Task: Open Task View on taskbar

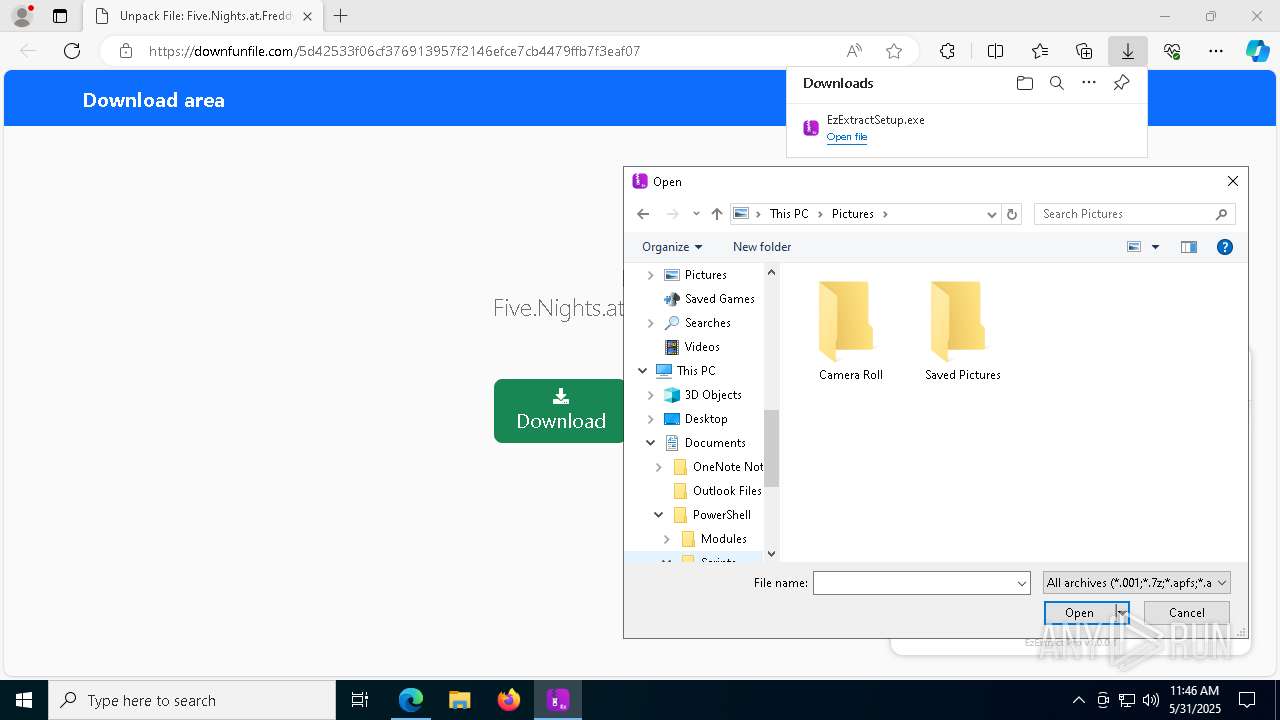Action: (x=360, y=700)
